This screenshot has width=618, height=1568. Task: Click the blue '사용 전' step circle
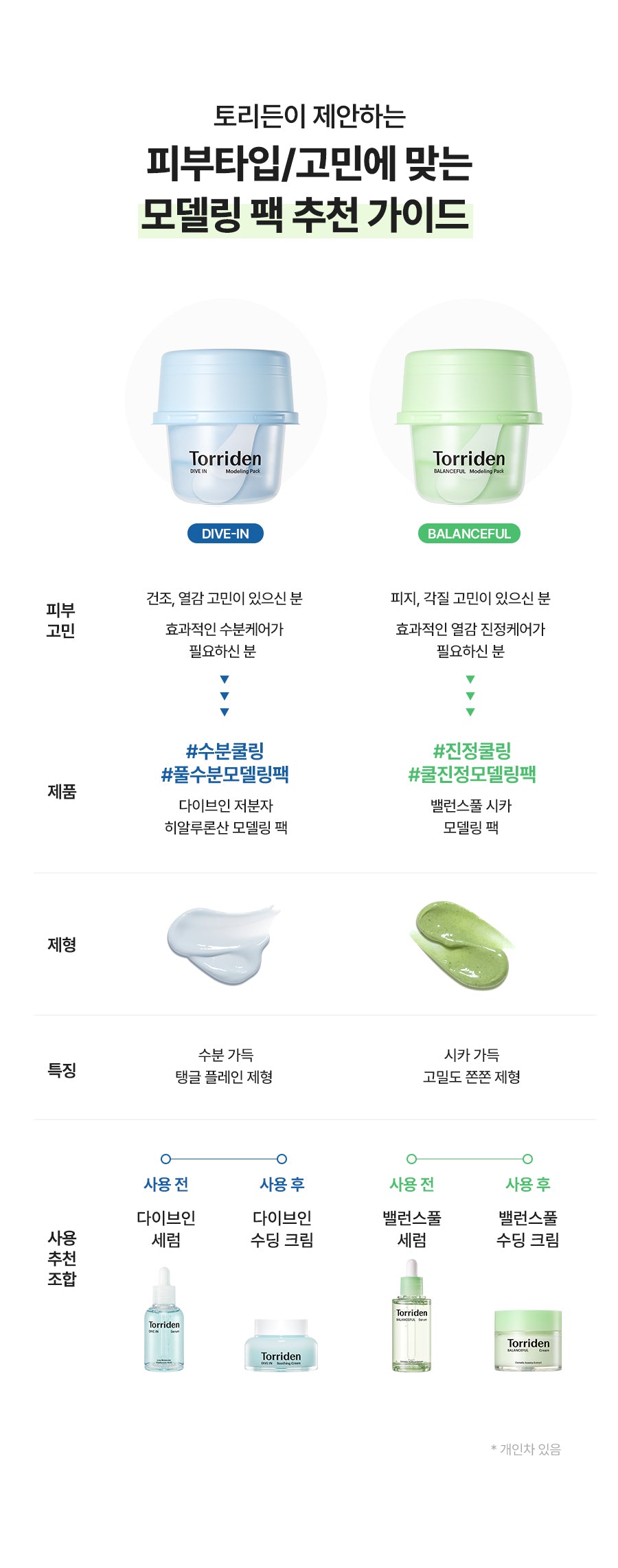click(x=165, y=1159)
